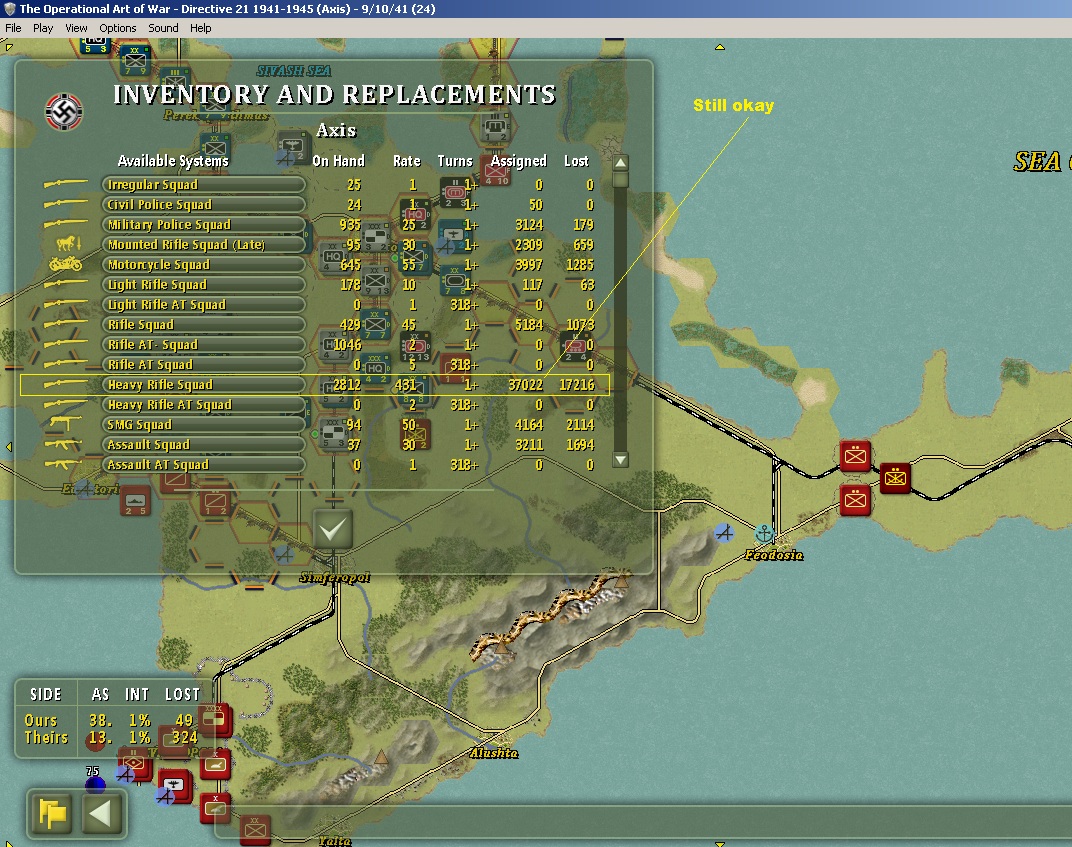
Task: Select the red infantry unit near Yalta
Action: [255, 830]
